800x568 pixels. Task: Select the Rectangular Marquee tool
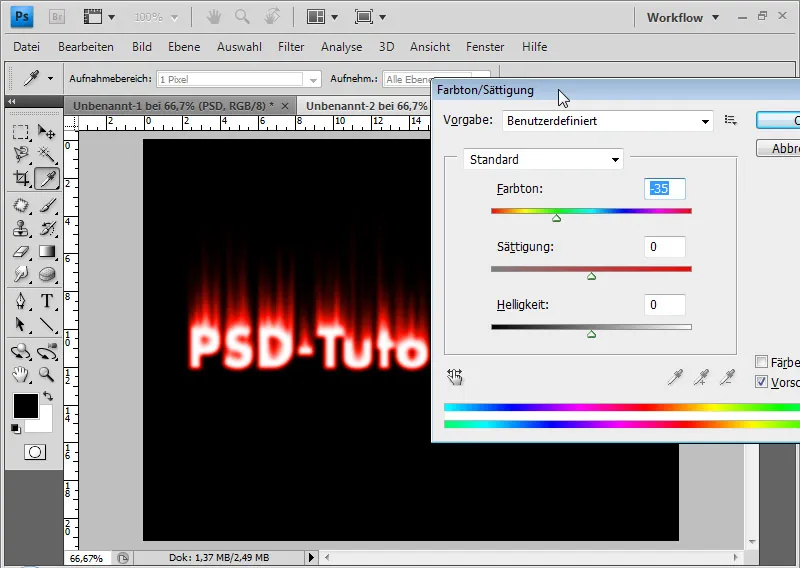pos(20,133)
